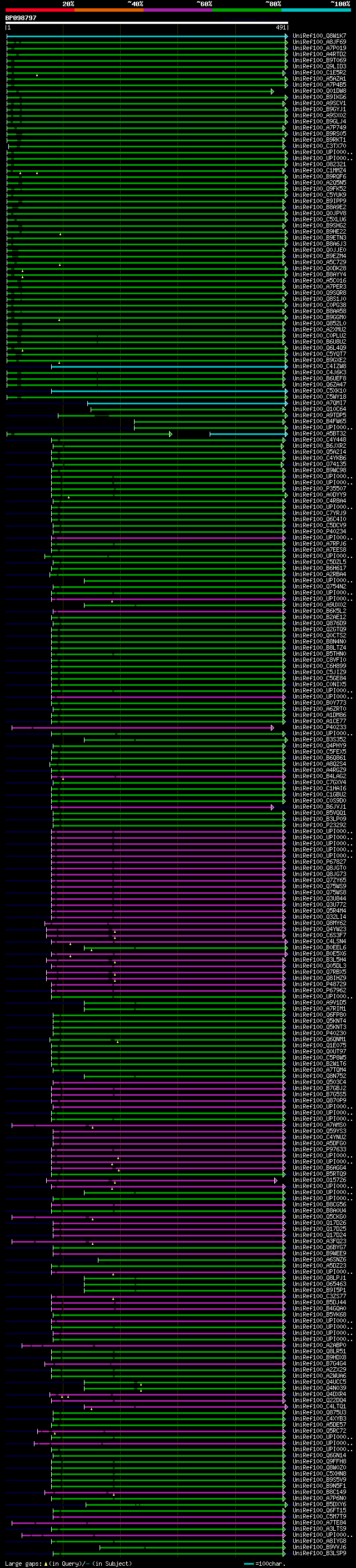
Task: Click label UniRef100_C4R8A4
Action: click(319, 501)
